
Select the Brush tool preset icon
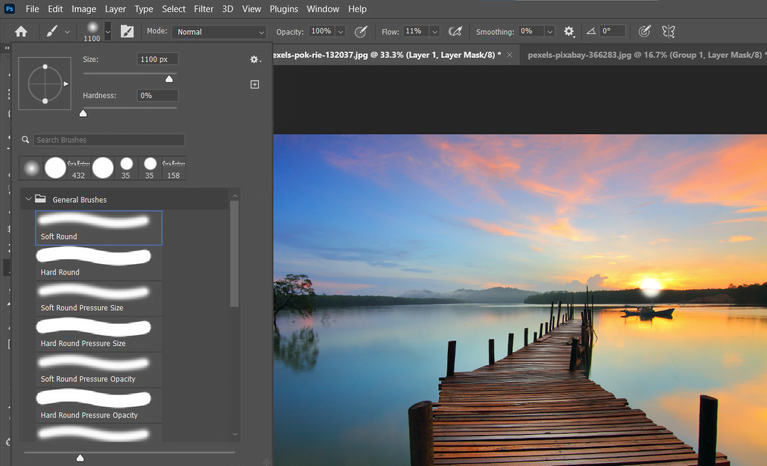[x=52, y=32]
